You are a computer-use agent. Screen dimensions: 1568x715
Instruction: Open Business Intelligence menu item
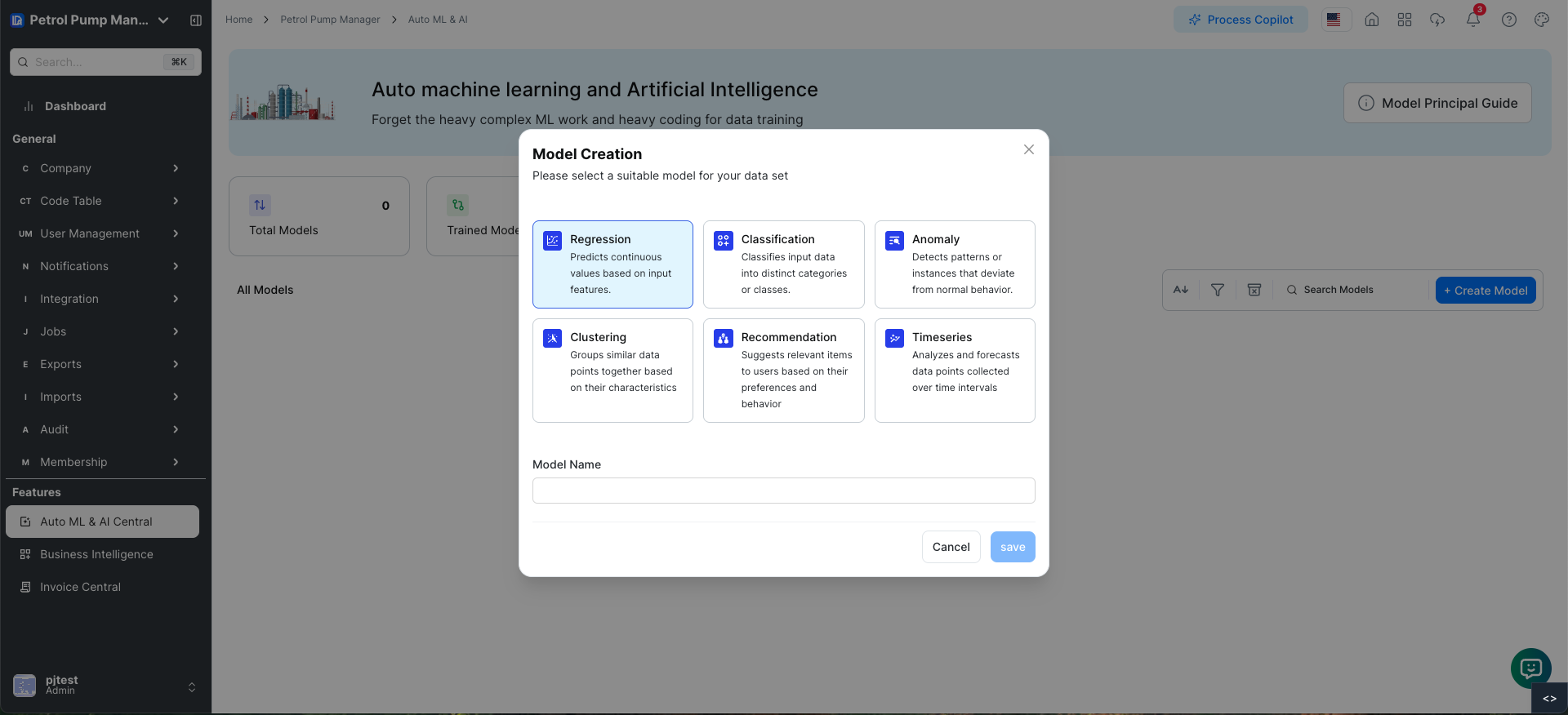tap(102, 554)
